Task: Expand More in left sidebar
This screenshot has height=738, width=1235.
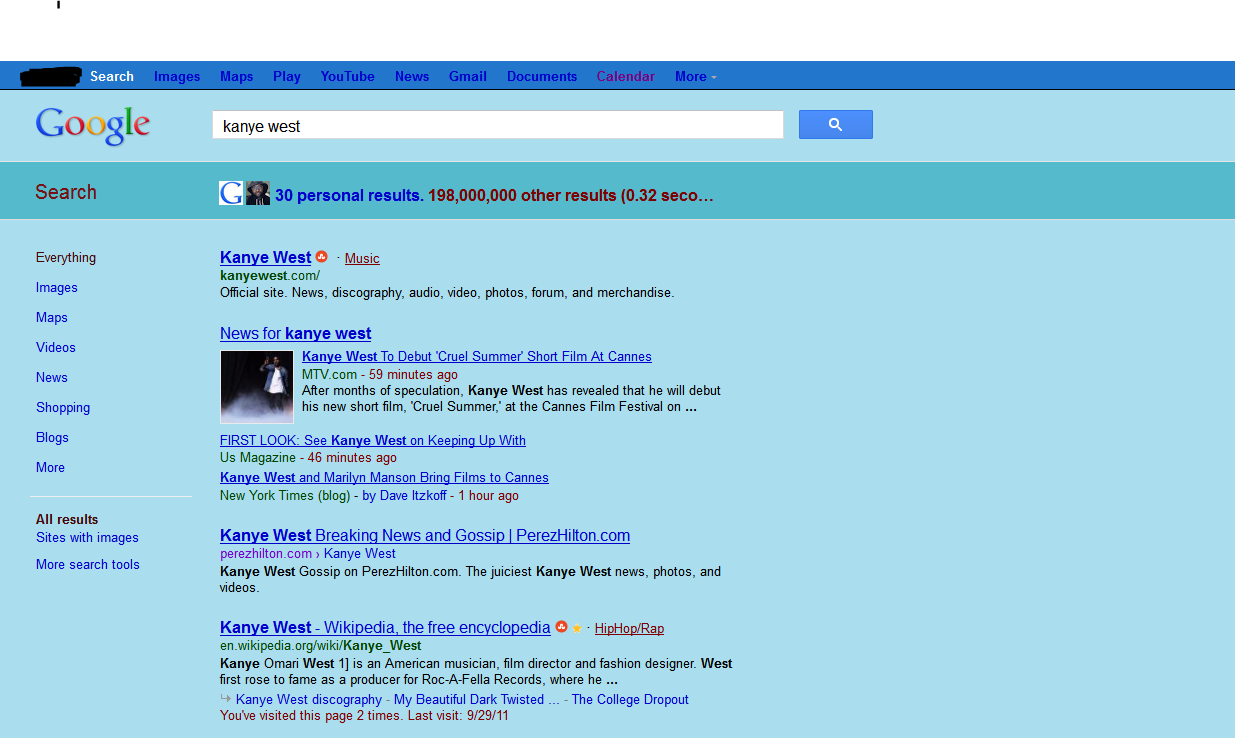Action: pyautogui.click(x=50, y=467)
